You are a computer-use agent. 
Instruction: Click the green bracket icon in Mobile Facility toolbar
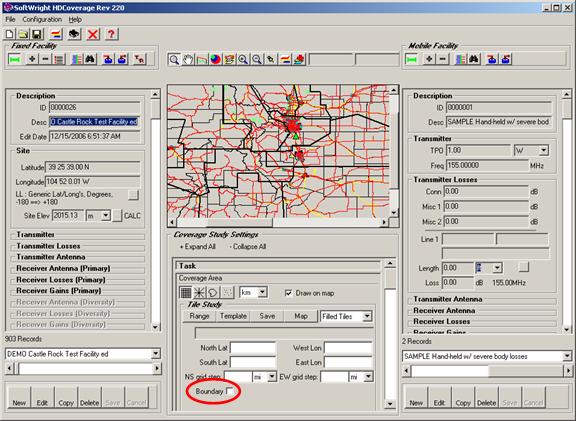tap(411, 59)
